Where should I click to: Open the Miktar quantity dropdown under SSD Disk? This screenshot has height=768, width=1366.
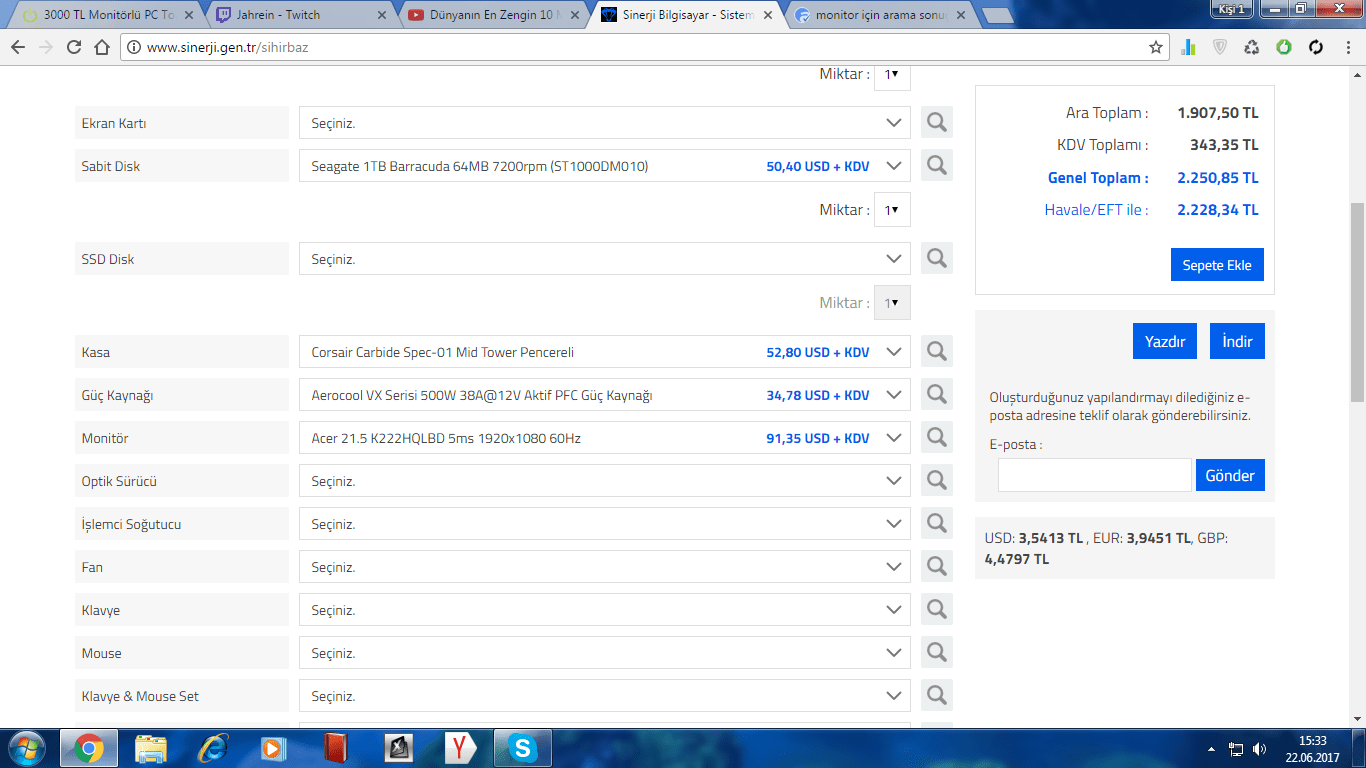point(892,303)
